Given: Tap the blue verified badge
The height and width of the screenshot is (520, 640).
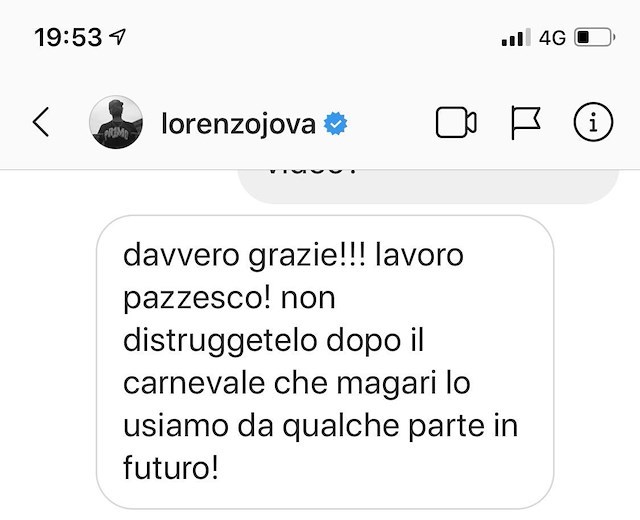Looking at the screenshot, I should tap(336, 124).
